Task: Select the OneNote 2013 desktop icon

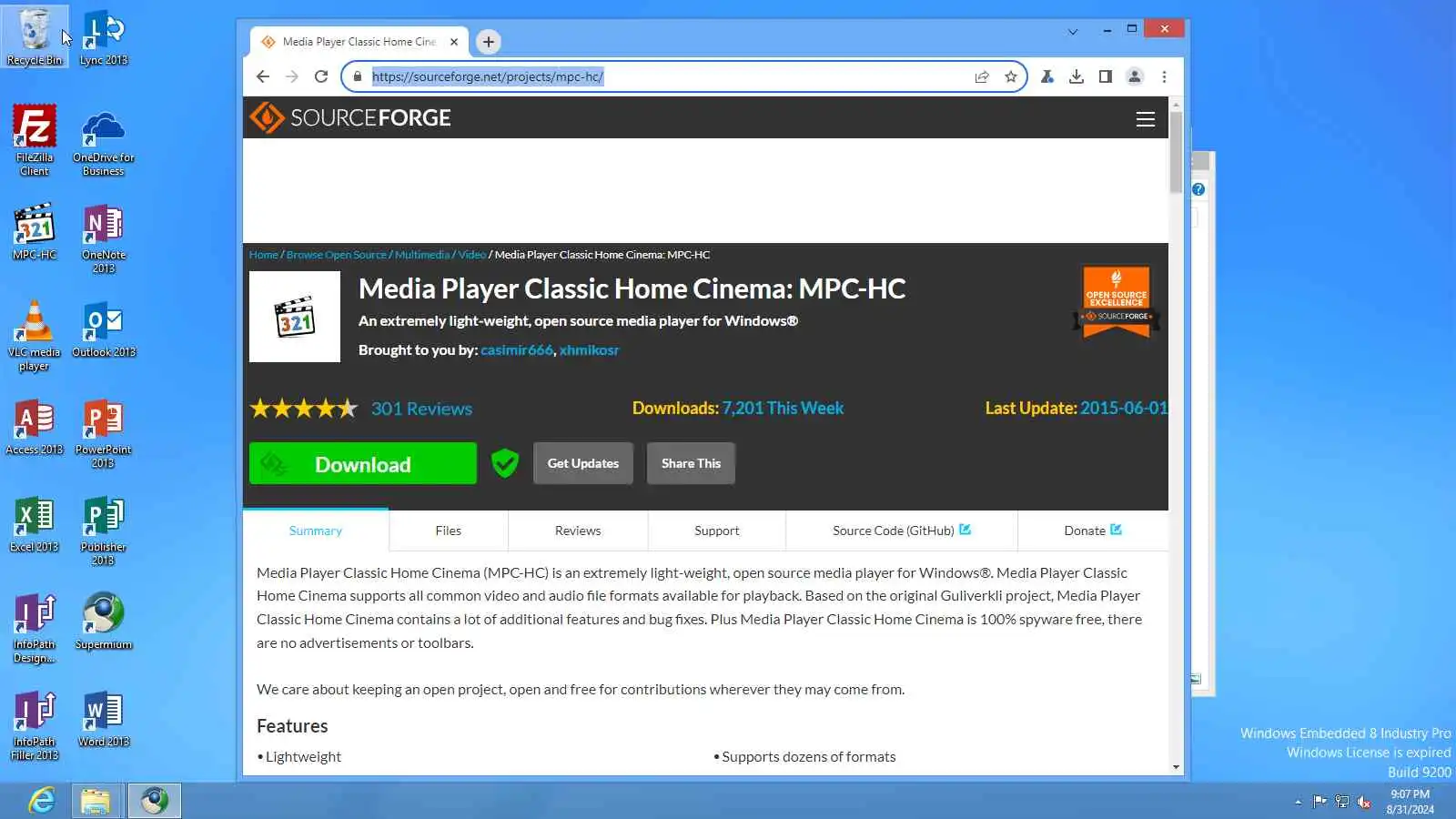Action: coord(104,238)
